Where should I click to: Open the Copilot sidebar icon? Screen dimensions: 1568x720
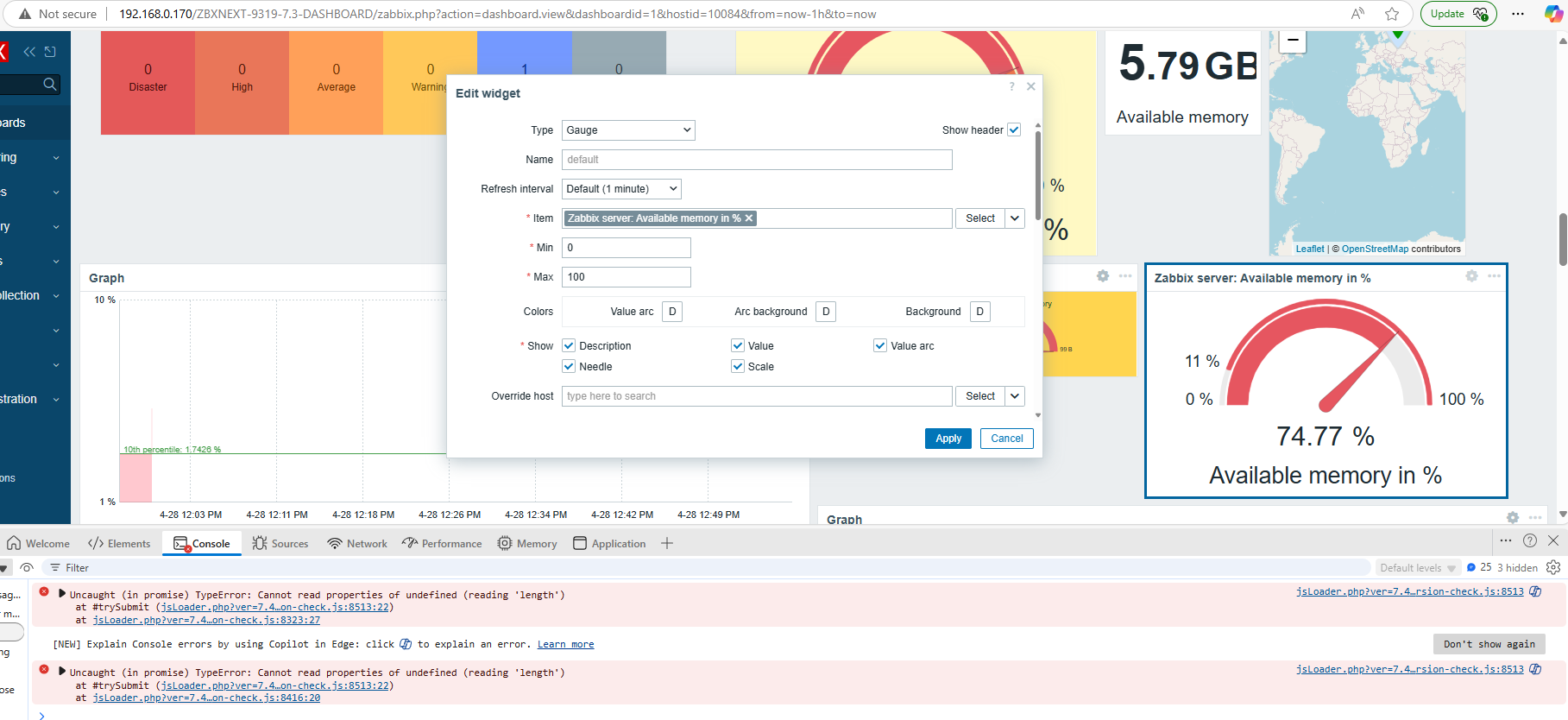1553,14
